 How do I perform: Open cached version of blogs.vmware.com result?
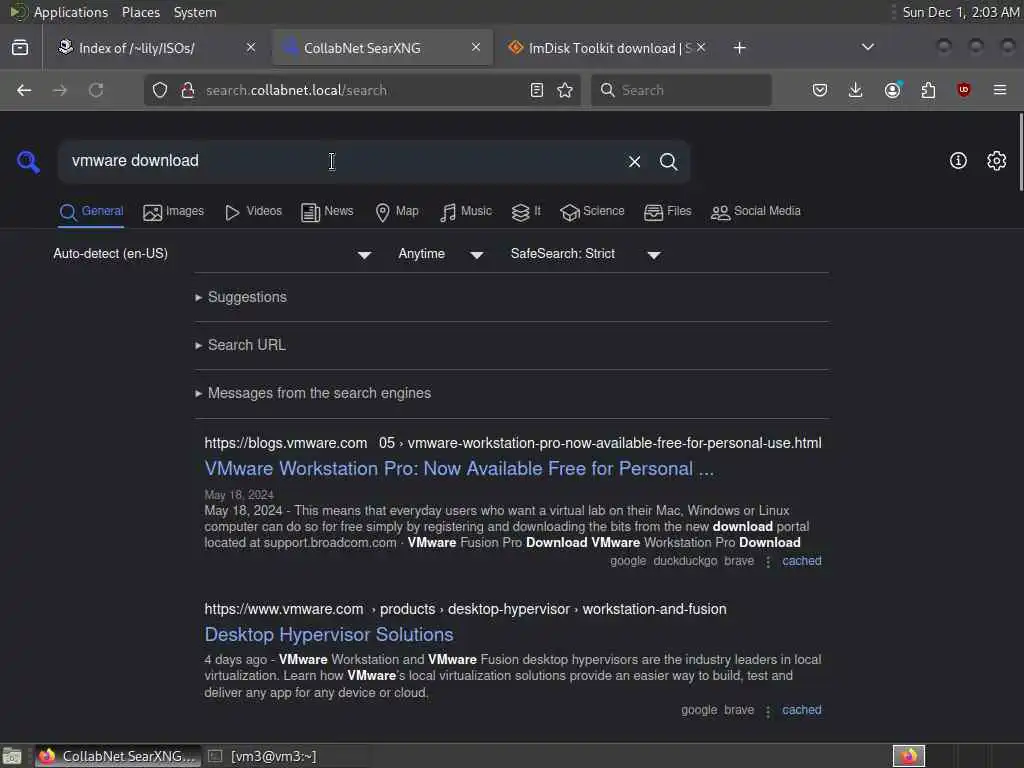pyautogui.click(x=802, y=561)
